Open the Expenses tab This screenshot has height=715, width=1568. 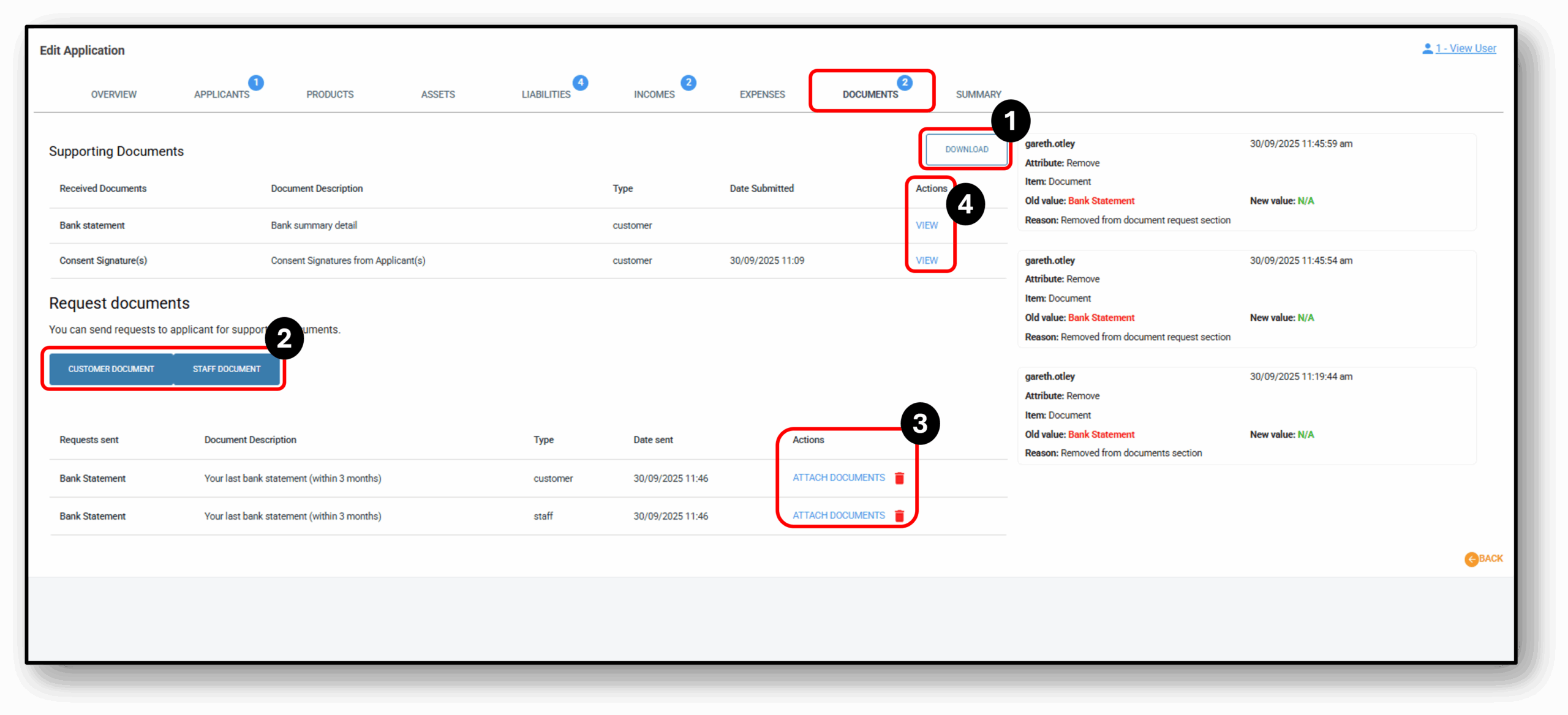point(762,94)
